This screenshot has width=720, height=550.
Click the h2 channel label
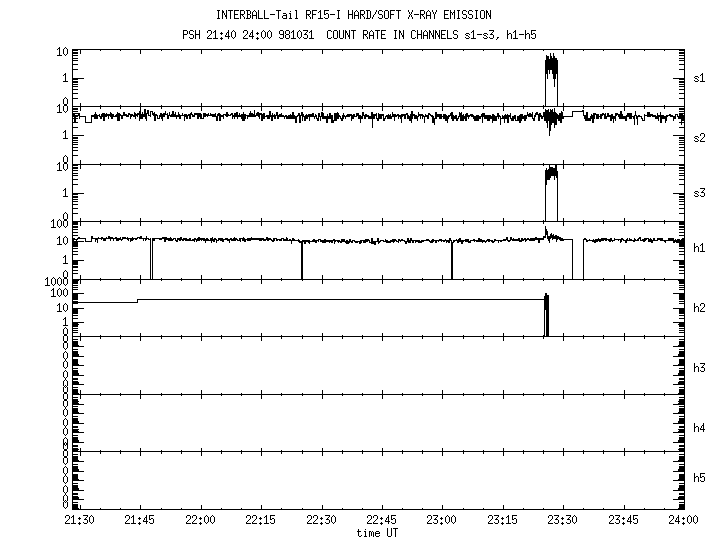tap(700, 308)
